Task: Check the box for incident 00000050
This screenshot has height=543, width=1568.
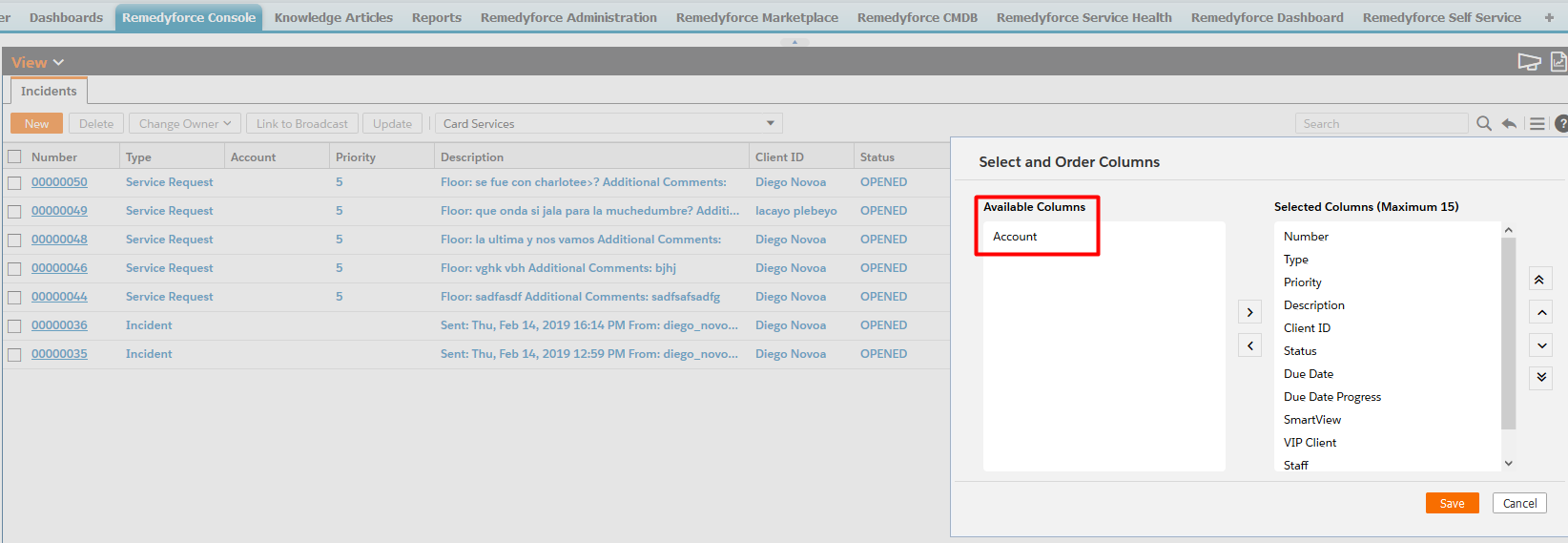Action: [14, 182]
